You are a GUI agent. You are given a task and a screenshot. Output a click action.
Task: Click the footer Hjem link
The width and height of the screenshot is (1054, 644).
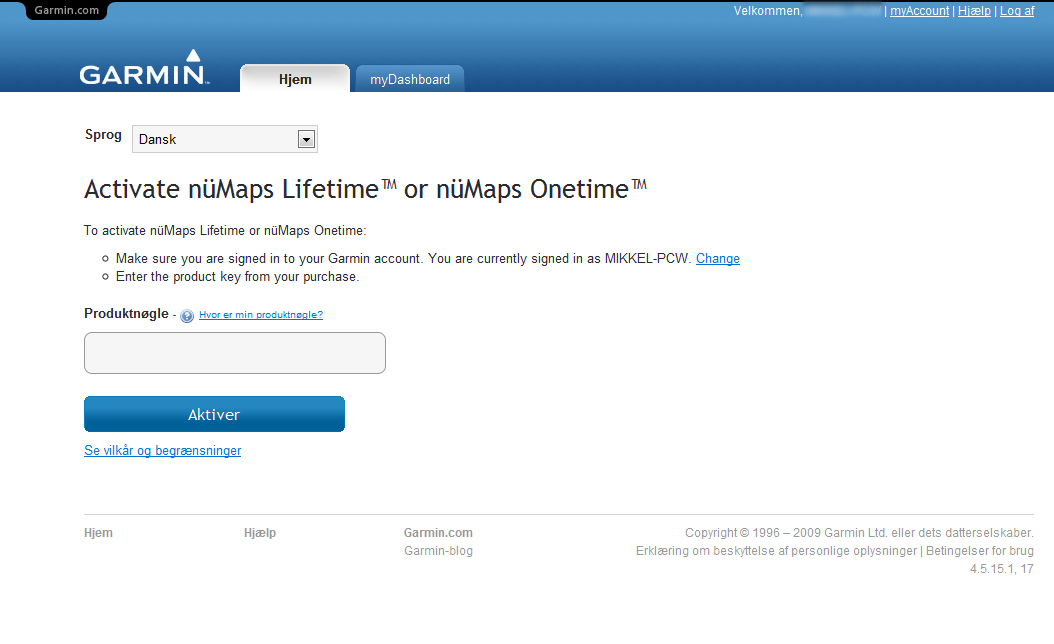click(98, 533)
